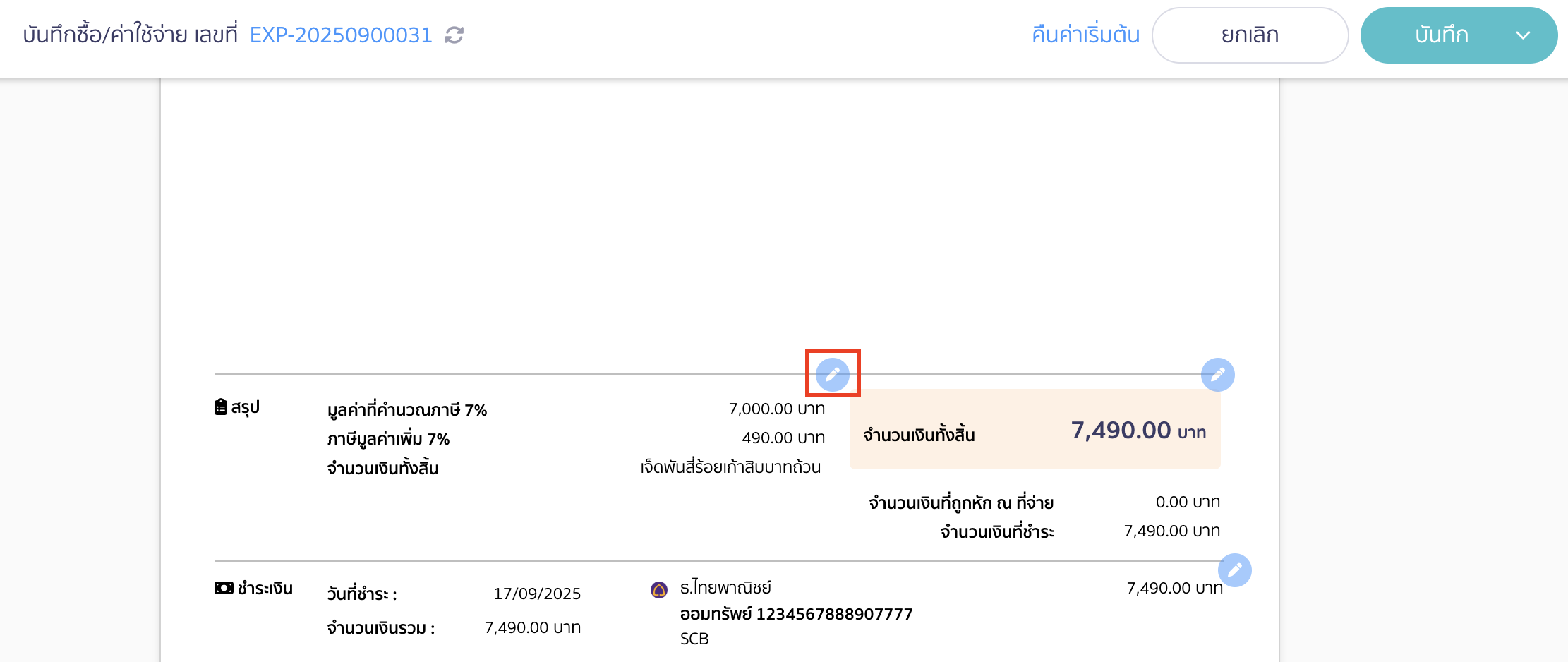Click the 0.00 บาท withholding amount
This screenshot has width=1568, height=662.
point(1188,502)
